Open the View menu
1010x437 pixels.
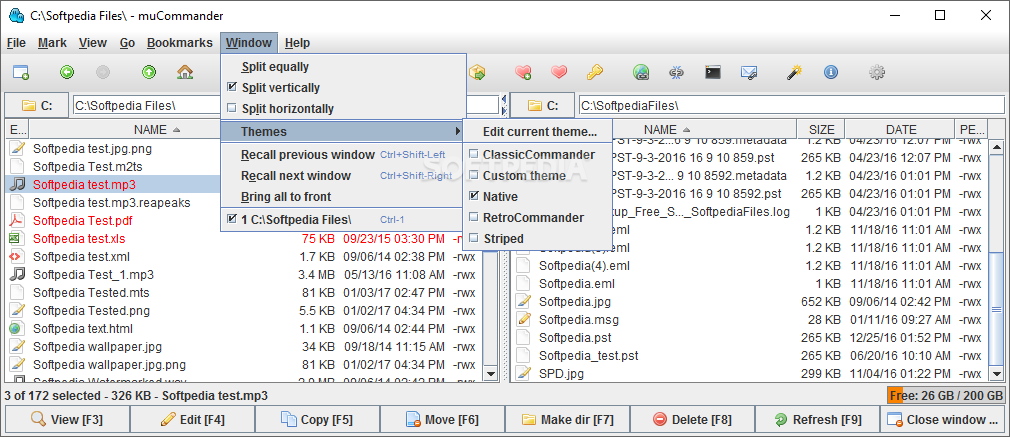click(x=93, y=43)
